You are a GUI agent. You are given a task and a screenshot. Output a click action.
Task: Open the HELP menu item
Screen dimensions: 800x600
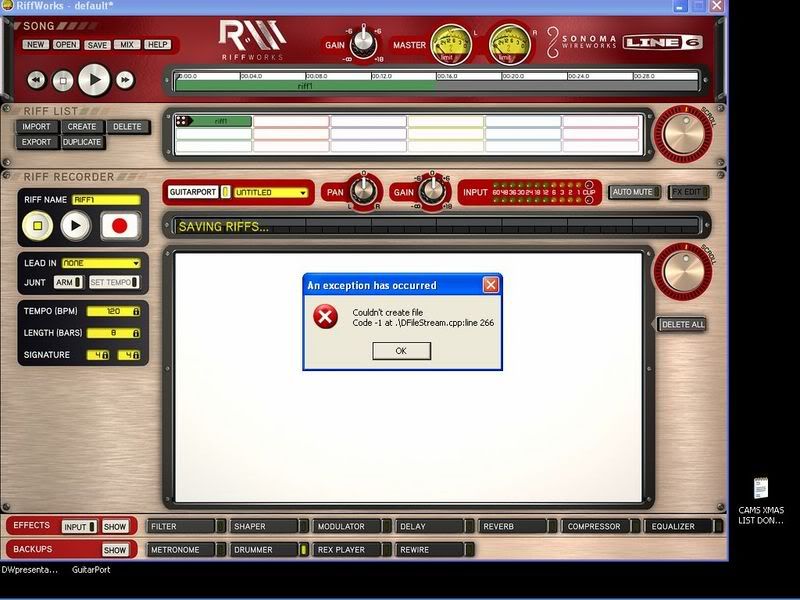[x=157, y=45]
